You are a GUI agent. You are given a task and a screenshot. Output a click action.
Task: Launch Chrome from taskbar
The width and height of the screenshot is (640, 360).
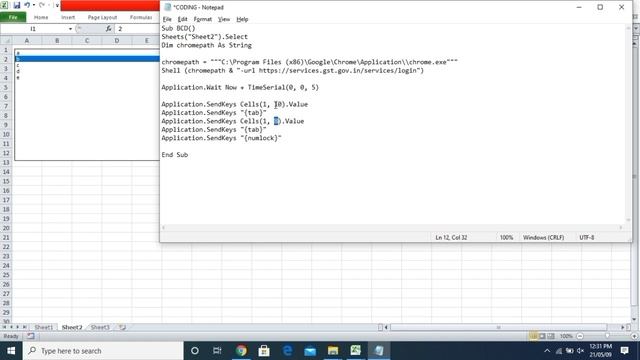[x=241, y=351]
